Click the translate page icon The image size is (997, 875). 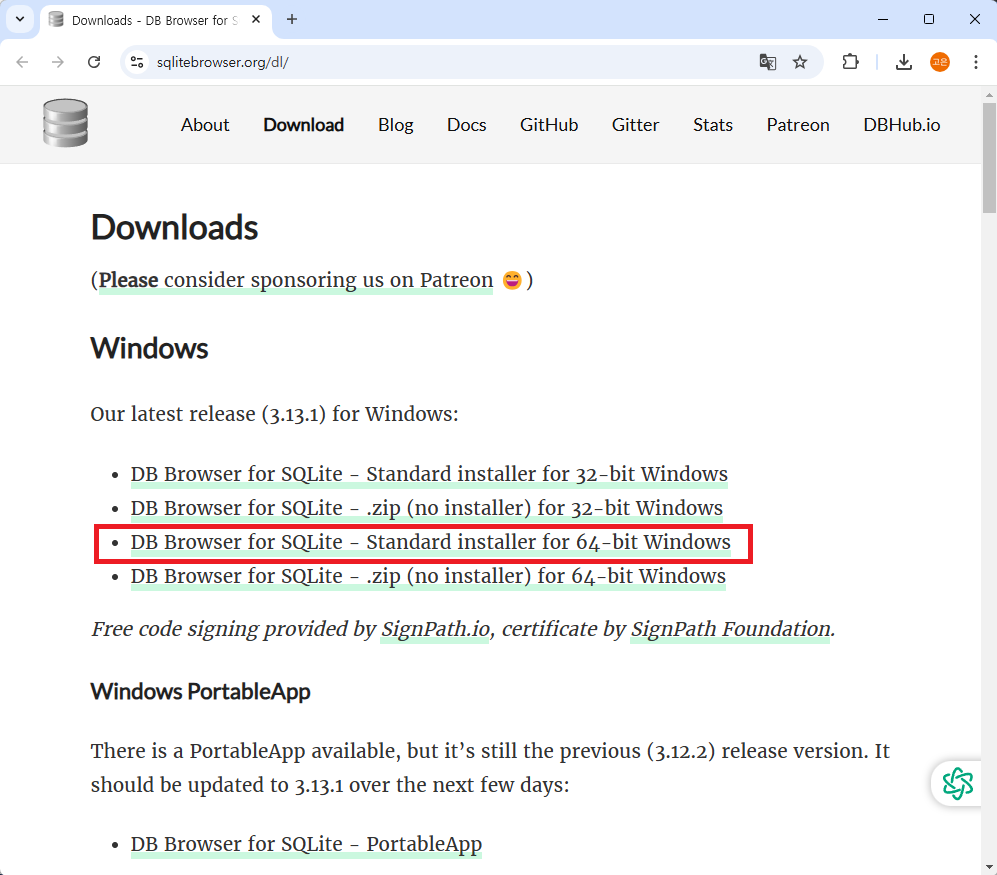(x=767, y=62)
